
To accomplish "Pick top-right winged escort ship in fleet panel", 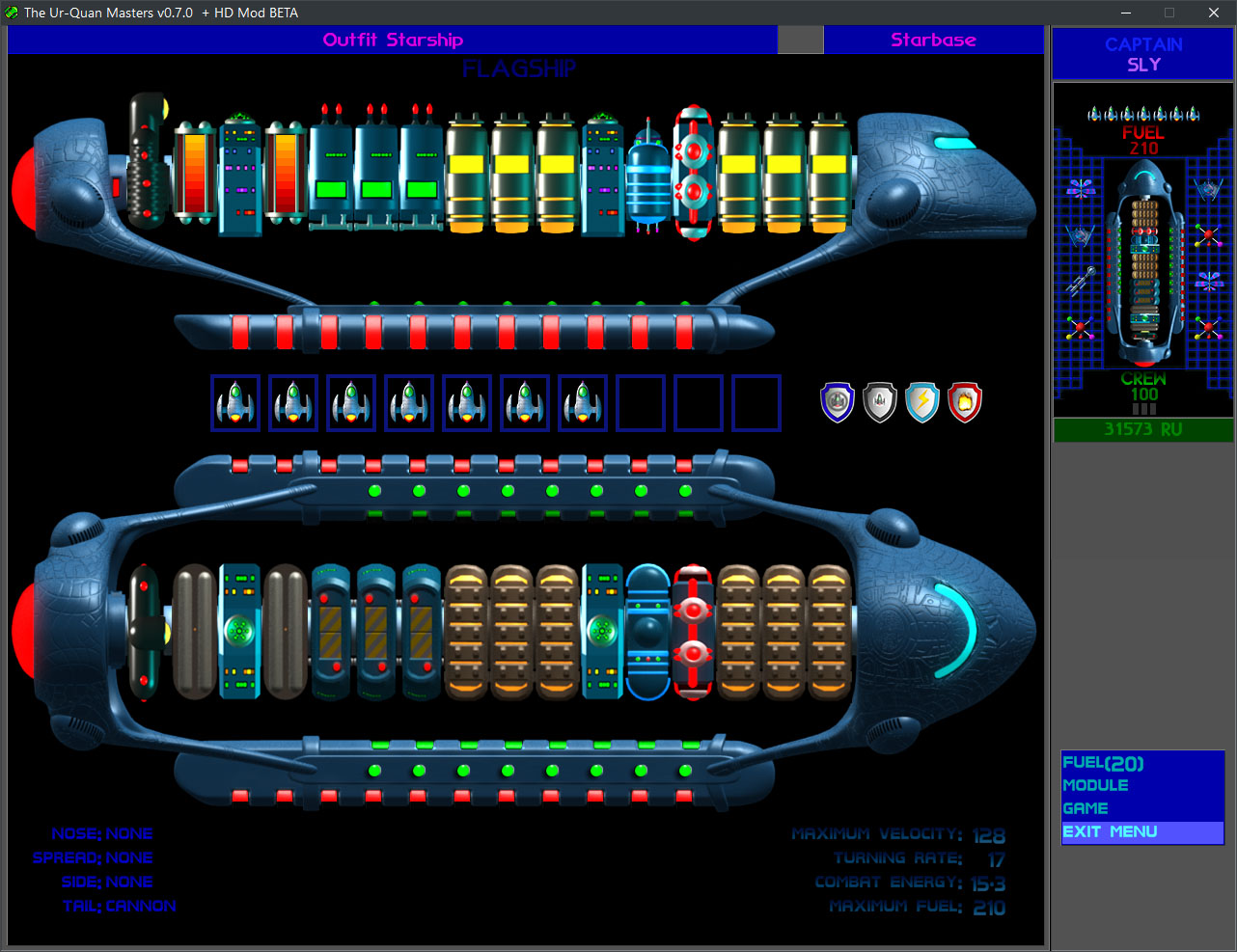I will 1208,188.
